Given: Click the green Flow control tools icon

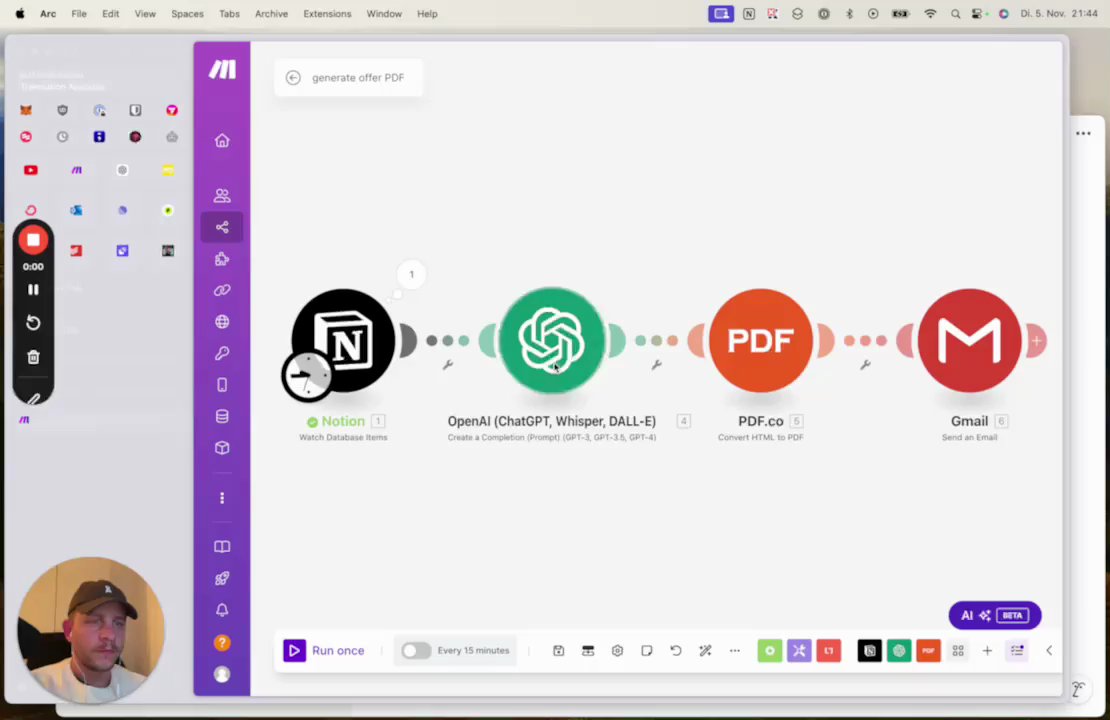Looking at the screenshot, I should (769, 651).
